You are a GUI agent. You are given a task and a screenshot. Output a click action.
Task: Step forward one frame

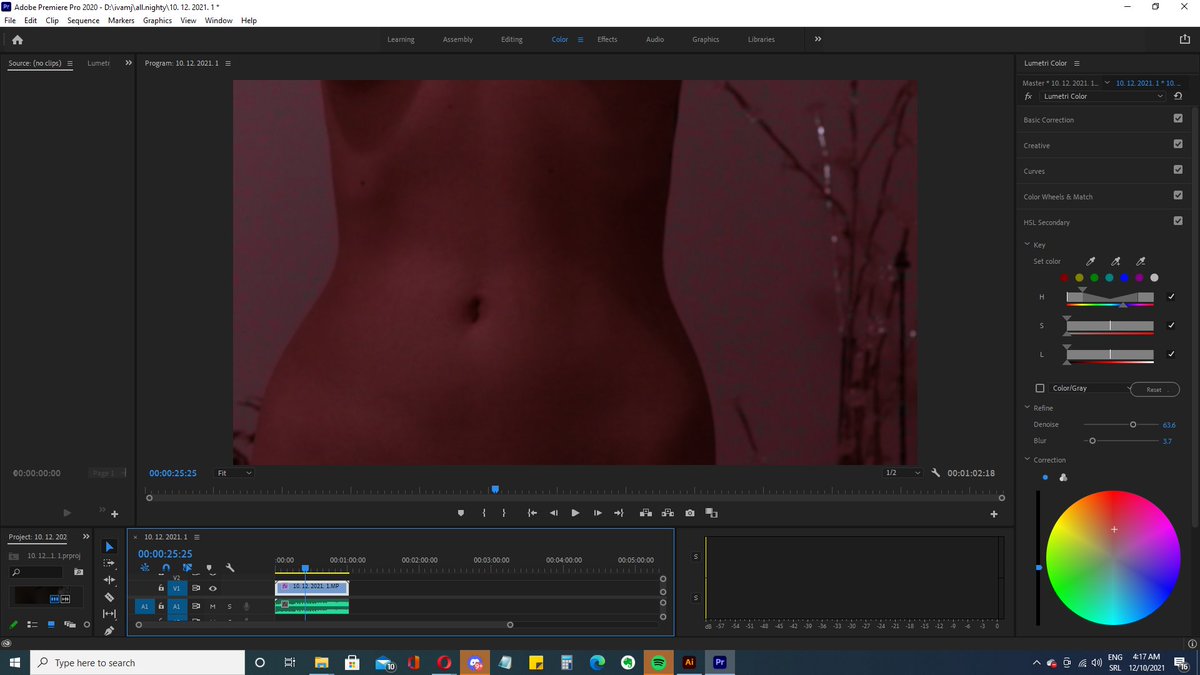(x=597, y=513)
